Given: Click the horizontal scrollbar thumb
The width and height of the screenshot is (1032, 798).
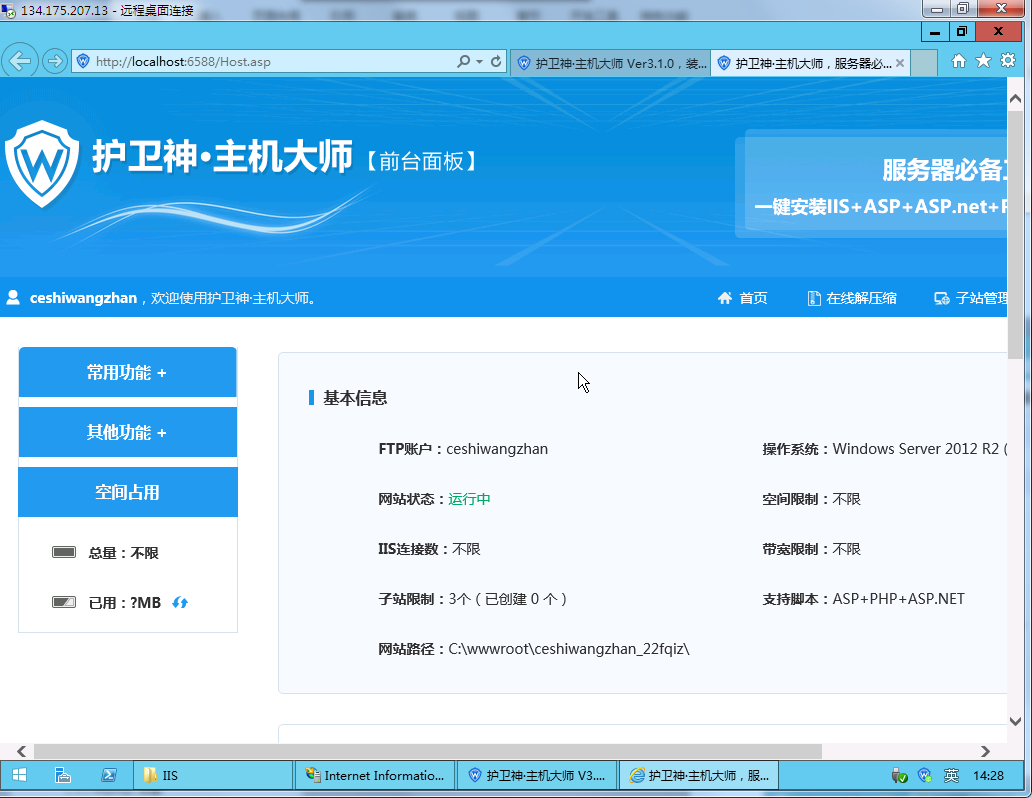Looking at the screenshot, I should point(428,751).
